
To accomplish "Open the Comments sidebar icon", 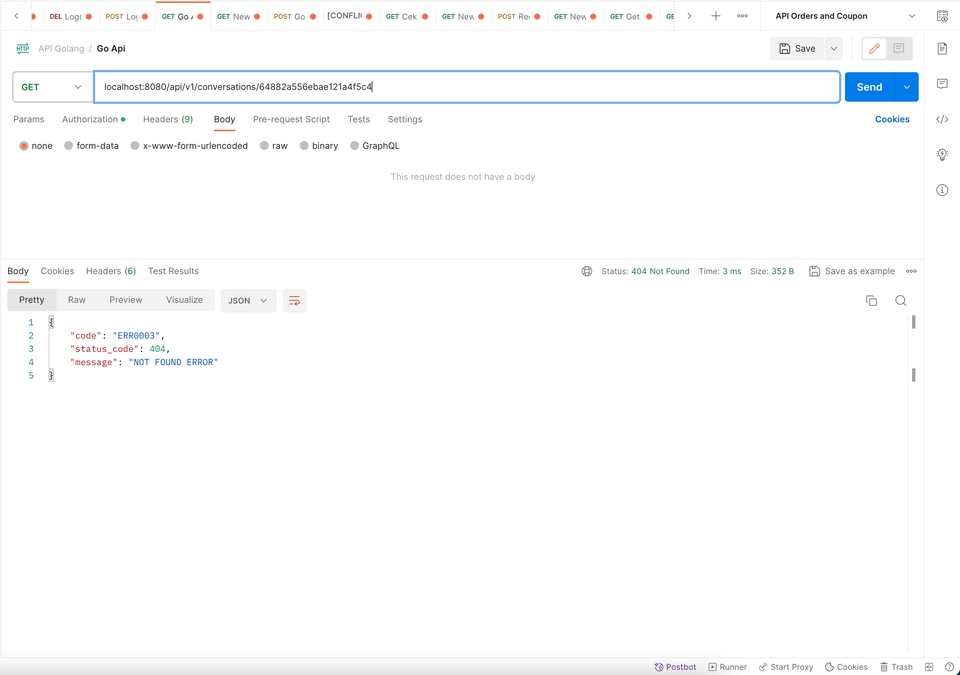I will [942, 83].
